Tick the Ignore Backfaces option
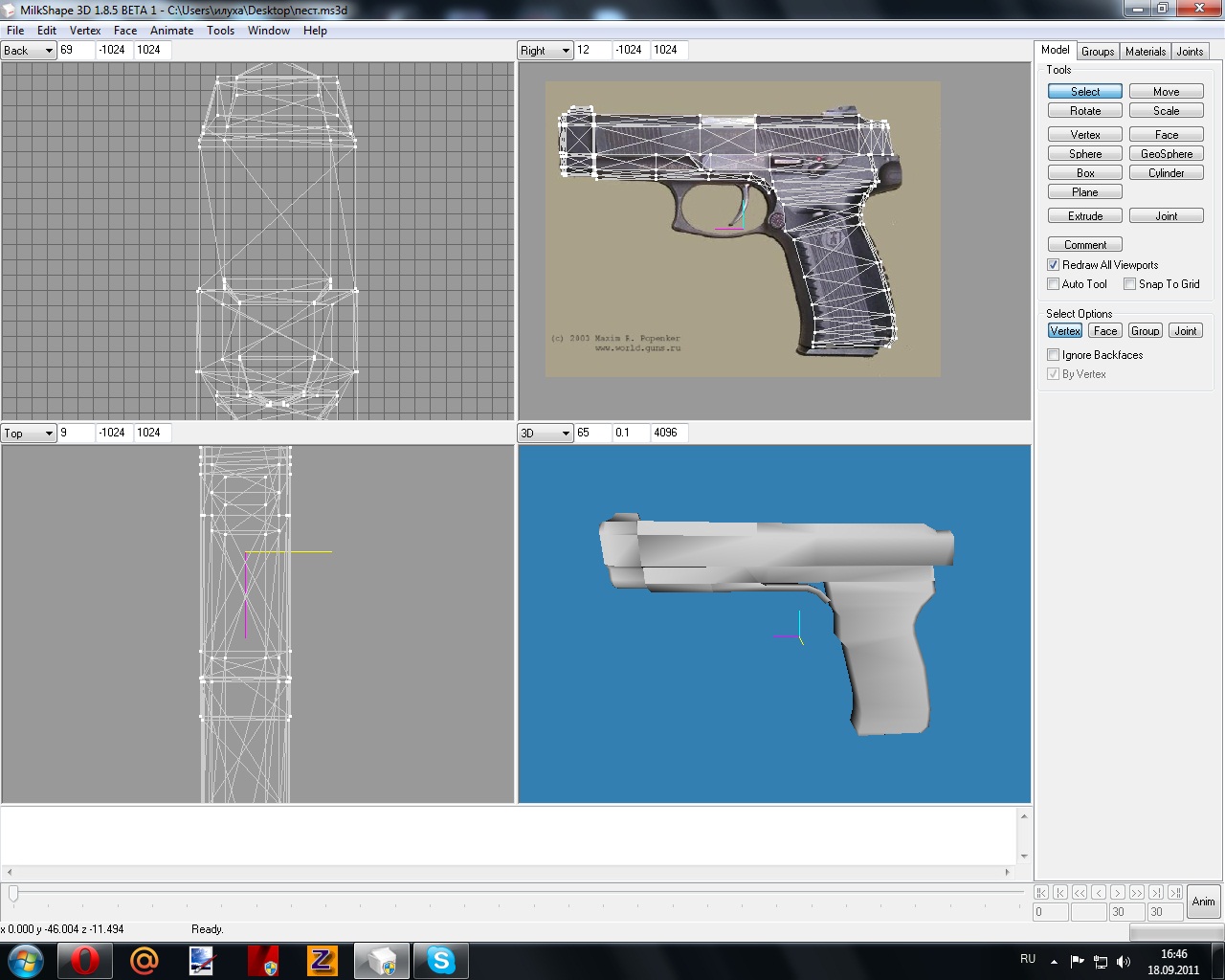1225x980 pixels. pyautogui.click(x=1054, y=355)
